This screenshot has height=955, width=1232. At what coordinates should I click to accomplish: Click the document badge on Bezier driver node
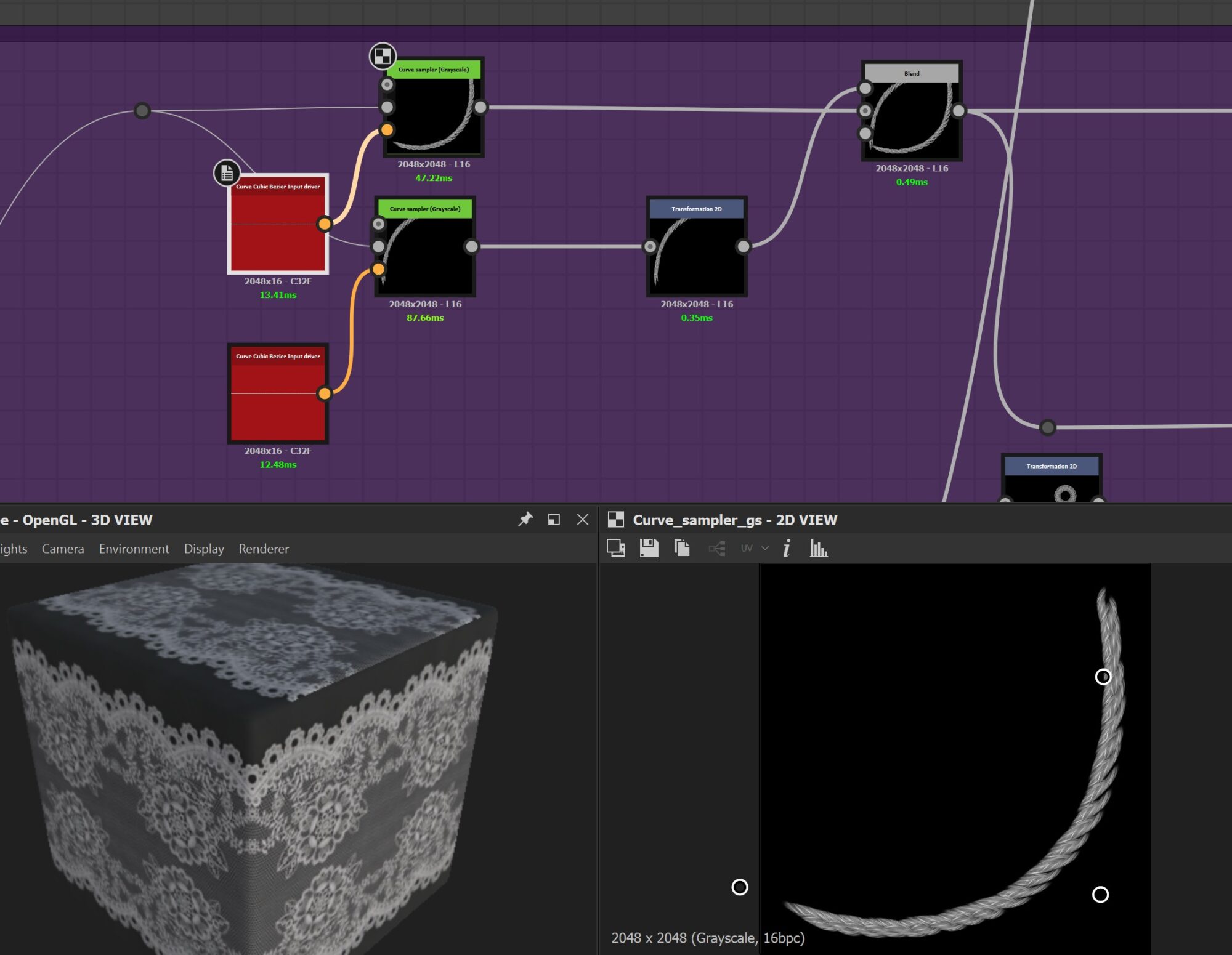point(227,173)
